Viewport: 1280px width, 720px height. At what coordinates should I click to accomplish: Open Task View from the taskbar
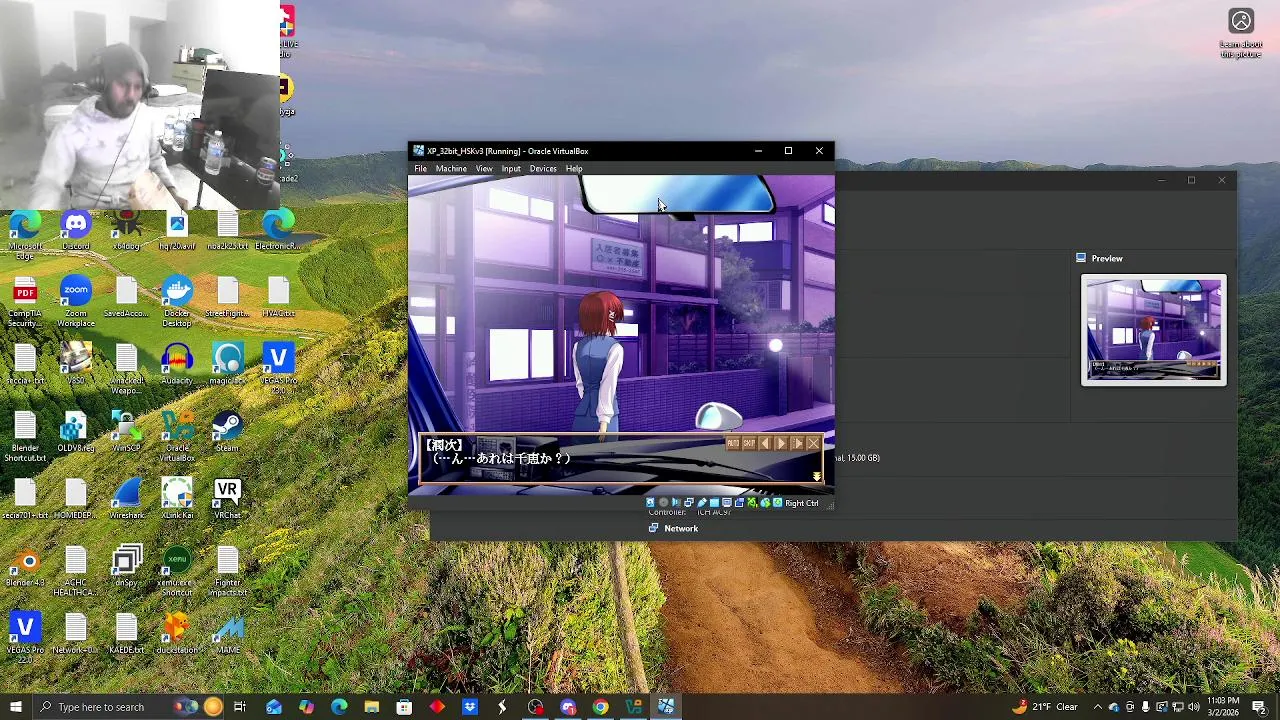pyautogui.click(x=240, y=707)
